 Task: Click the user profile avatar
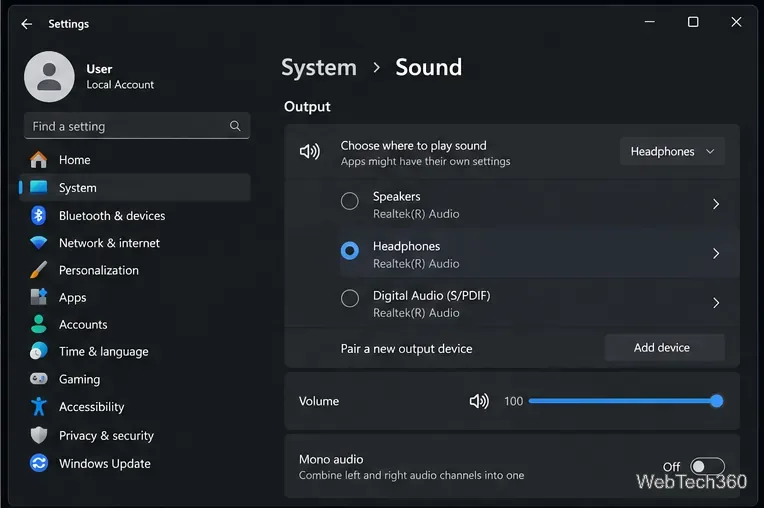click(x=49, y=76)
